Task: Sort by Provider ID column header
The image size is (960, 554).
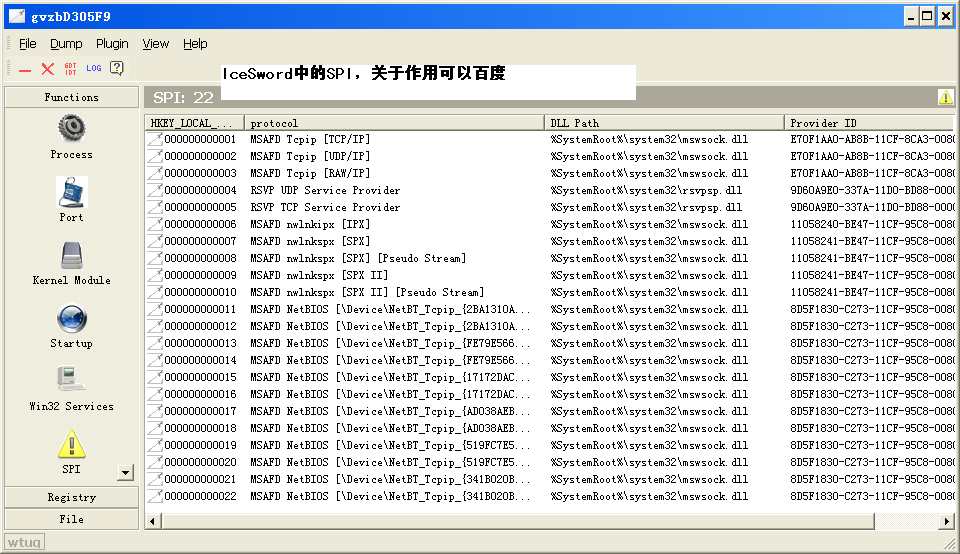Action: (869, 123)
